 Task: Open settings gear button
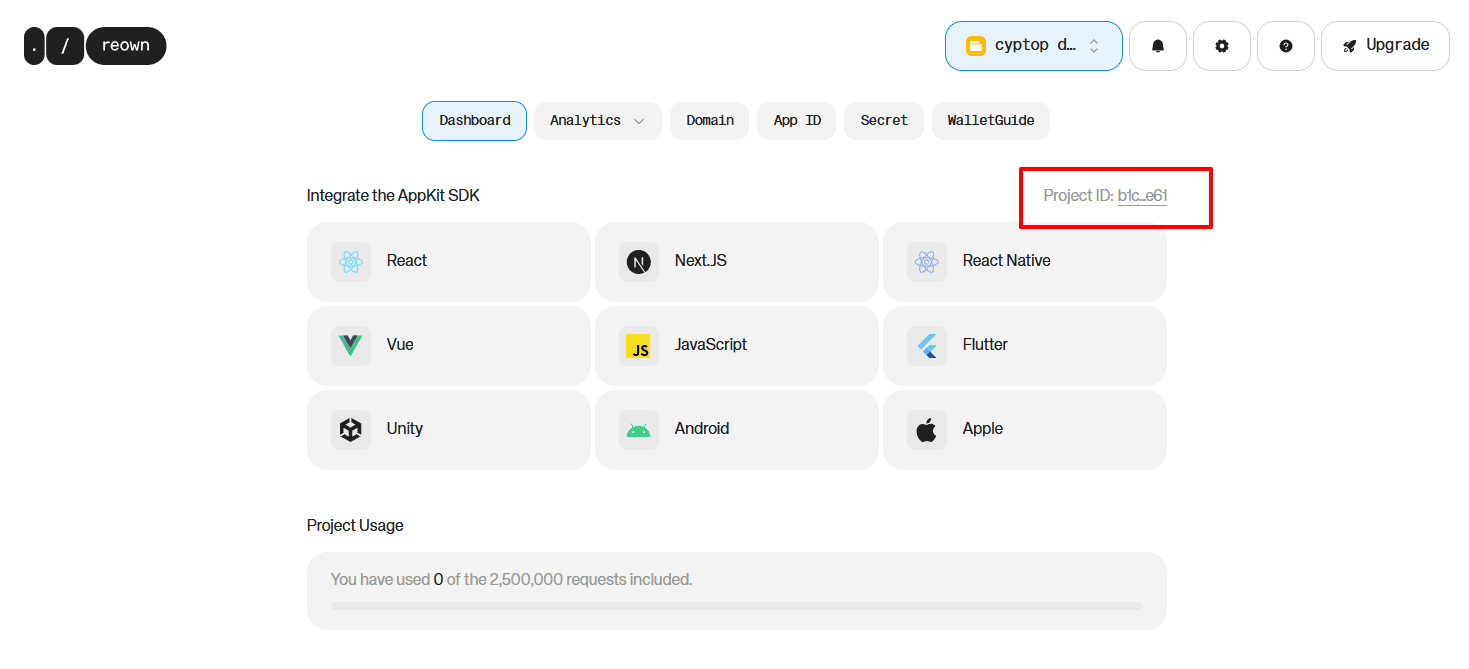(1222, 46)
